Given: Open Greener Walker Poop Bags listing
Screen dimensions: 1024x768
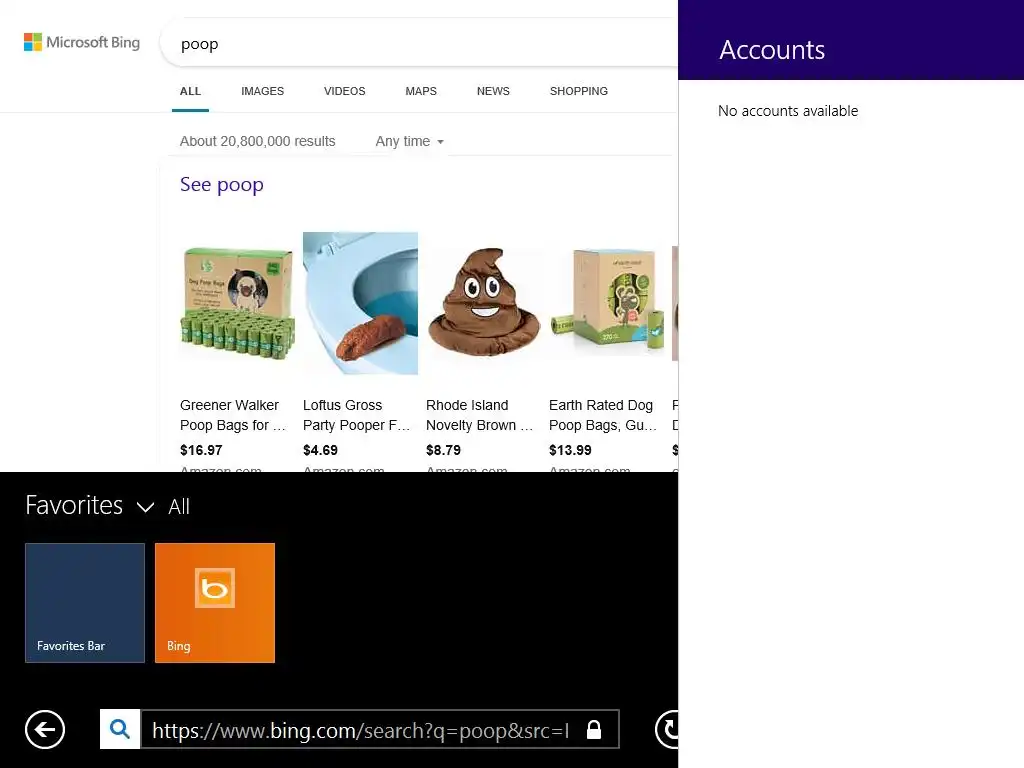Looking at the screenshot, I should tap(232, 415).
